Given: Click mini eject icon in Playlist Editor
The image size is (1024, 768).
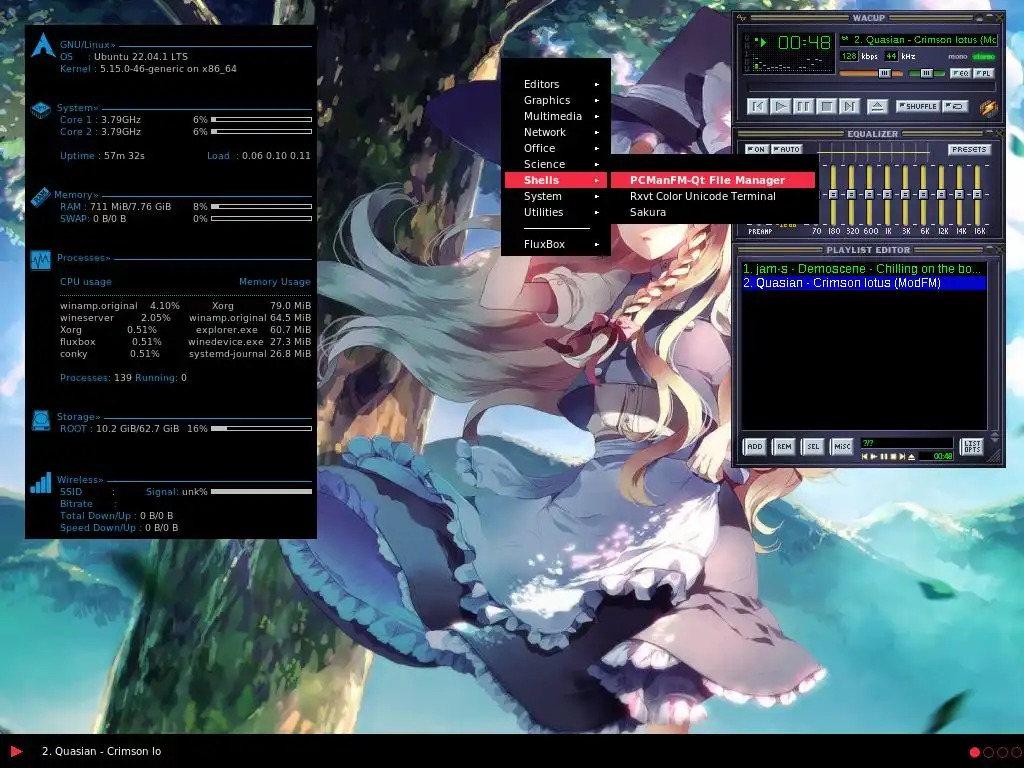Looking at the screenshot, I should [x=911, y=456].
